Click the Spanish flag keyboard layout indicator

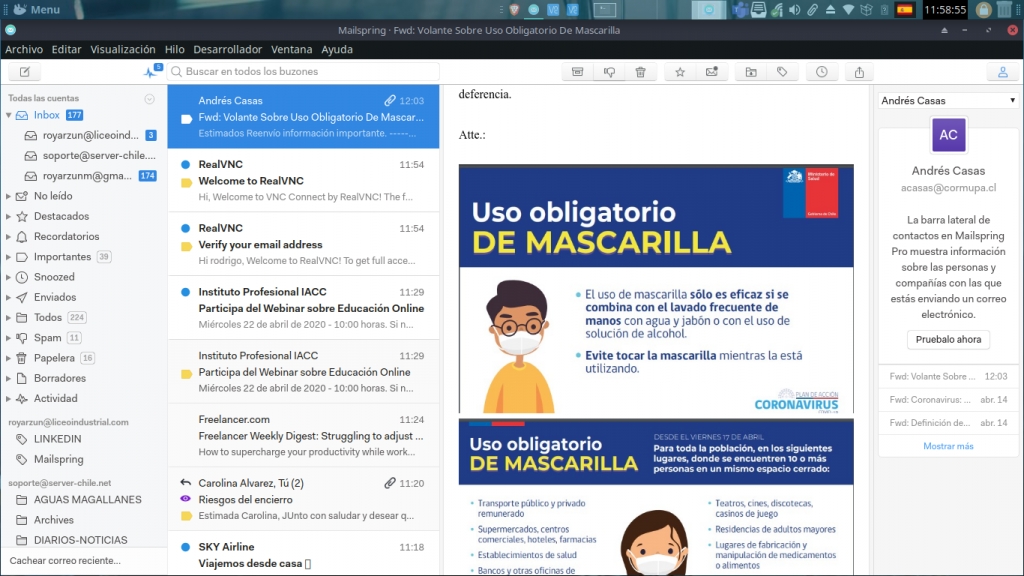(904, 10)
